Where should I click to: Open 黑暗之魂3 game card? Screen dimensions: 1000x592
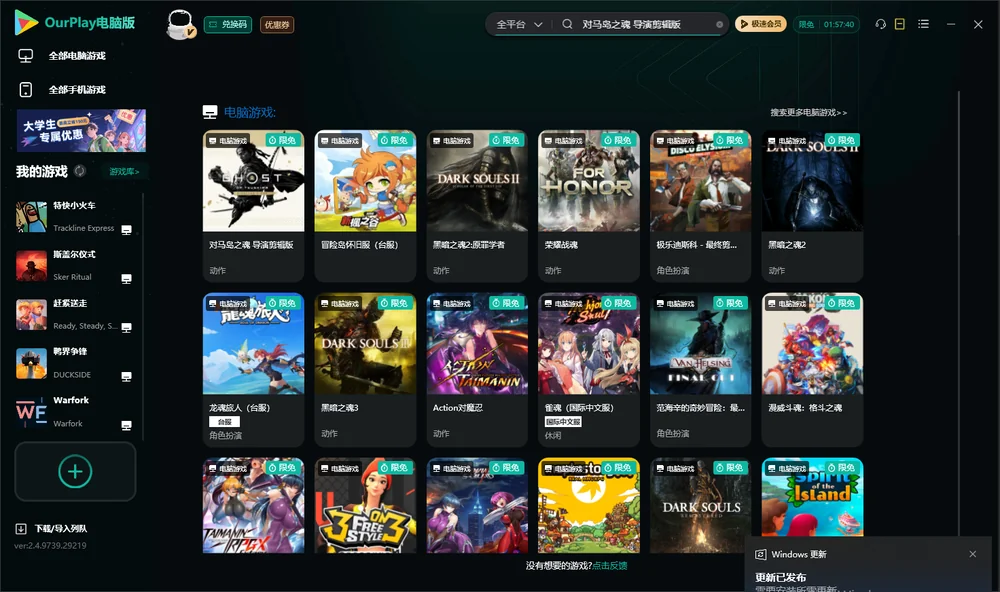tap(365, 369)
